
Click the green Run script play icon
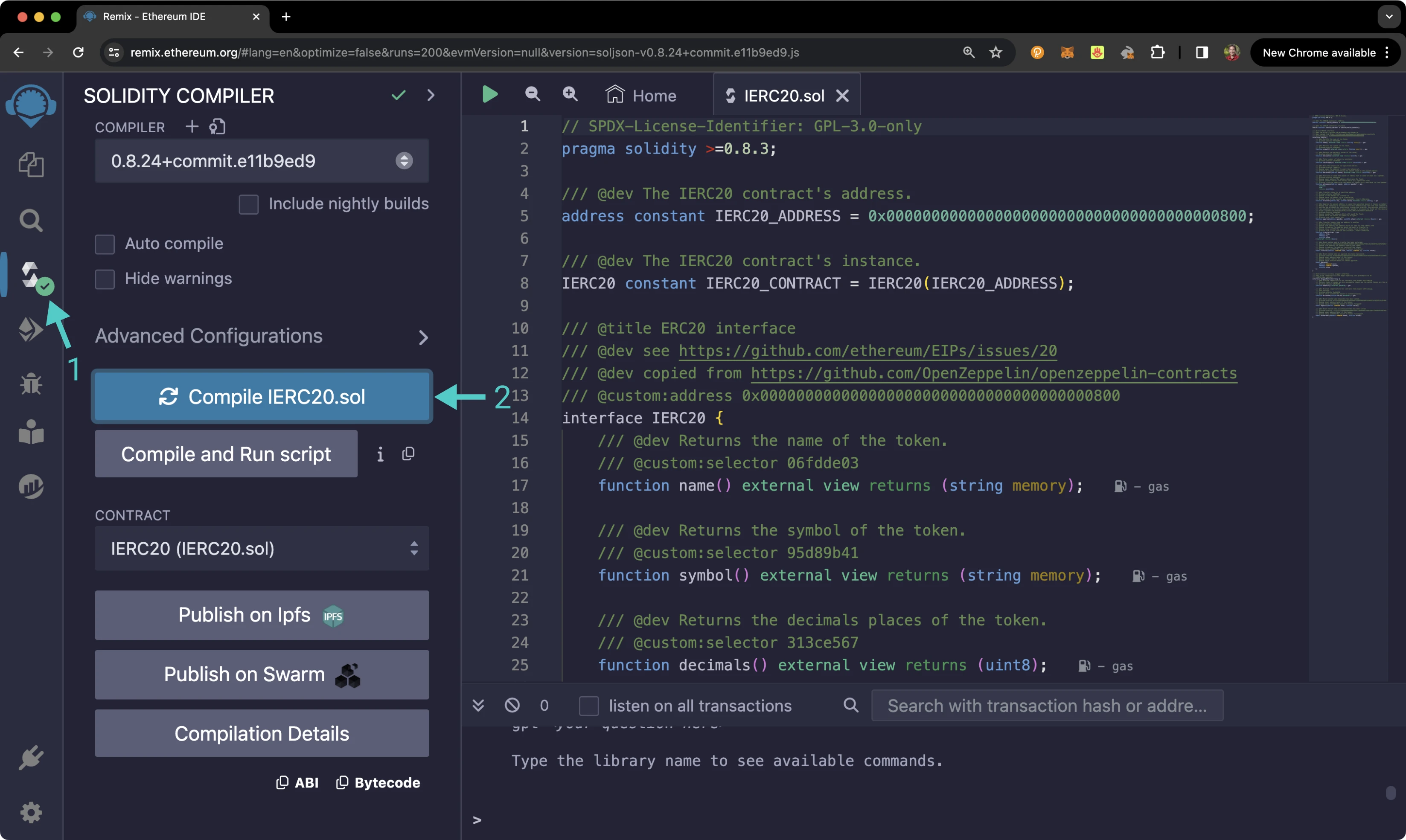tap(490, 95)
